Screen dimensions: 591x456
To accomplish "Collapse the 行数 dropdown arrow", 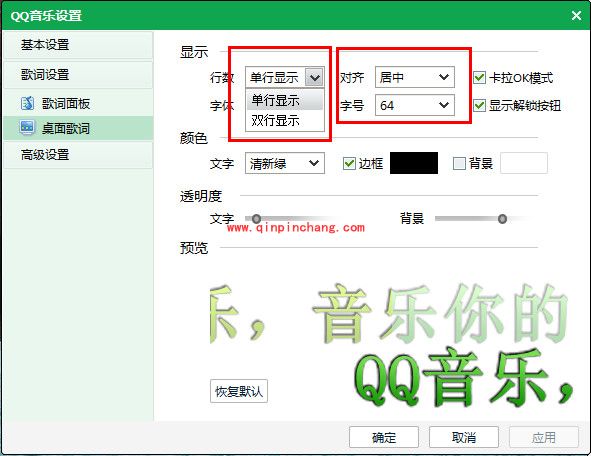I will [x=314, y=78].
